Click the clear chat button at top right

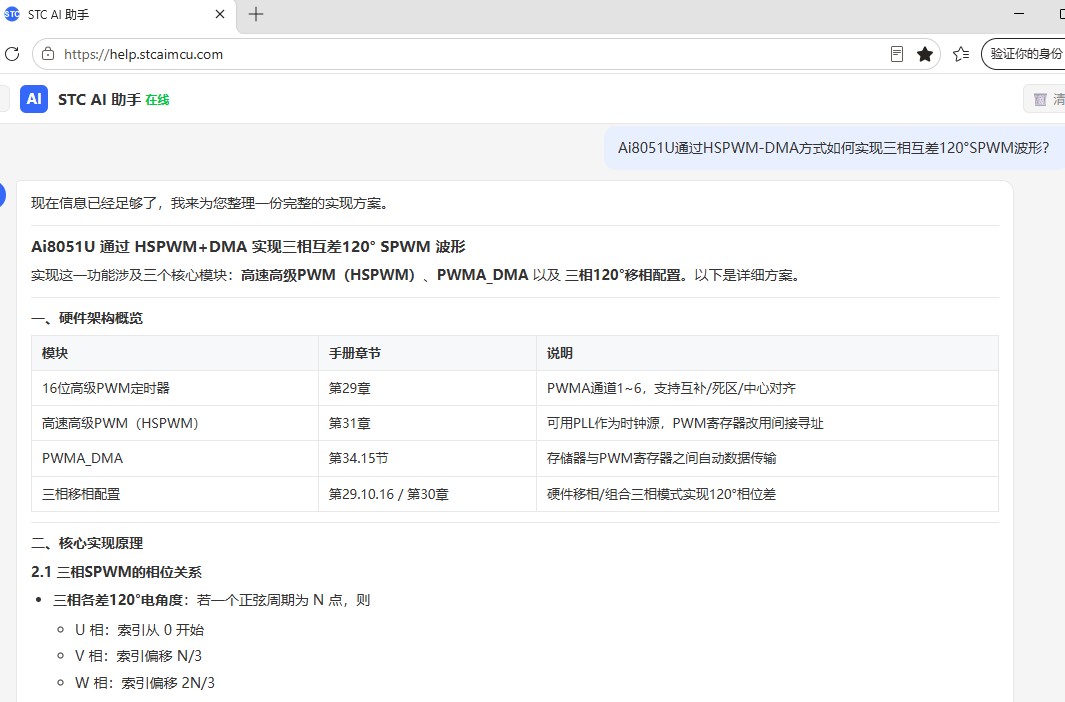tap(1045, 99)
